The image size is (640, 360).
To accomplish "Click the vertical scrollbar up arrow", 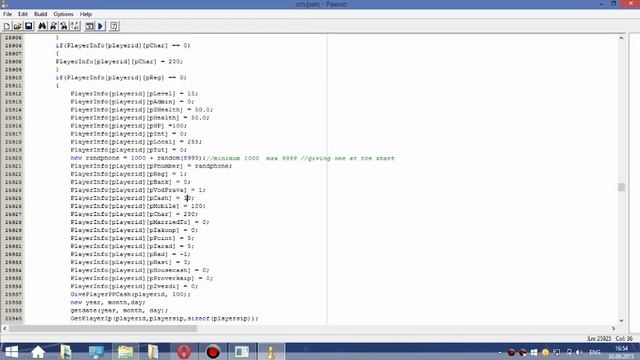I will click(x=621, y=38).
